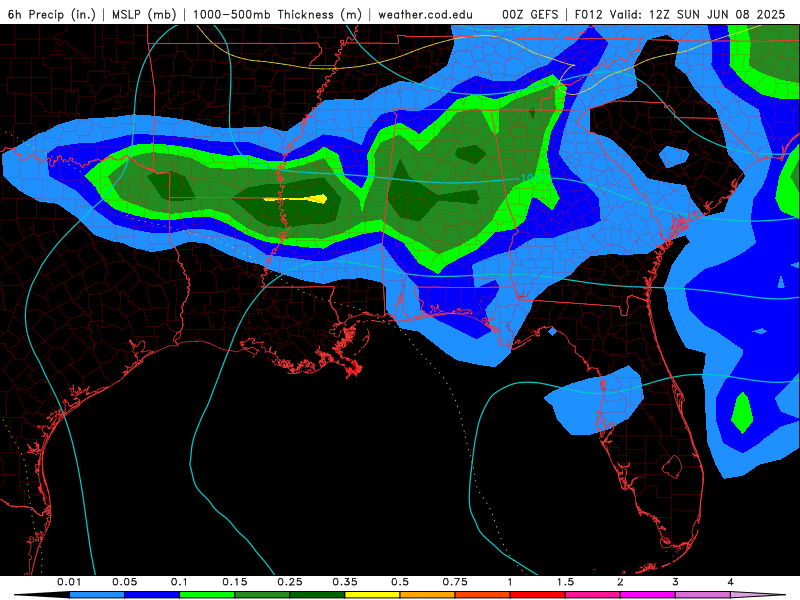Select the red 1–1.5 legend swatch
The image size is (800, 600).
(x=538, y=595)
